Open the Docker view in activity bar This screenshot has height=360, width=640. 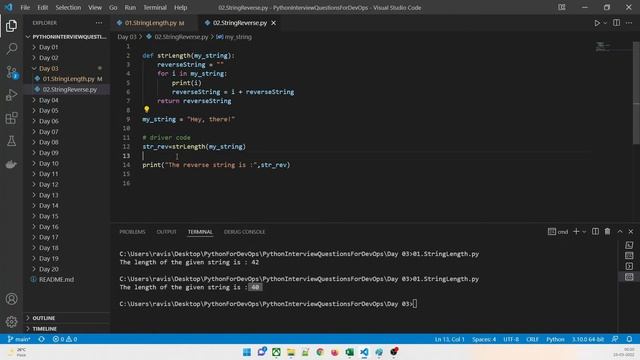click(11, 164)
